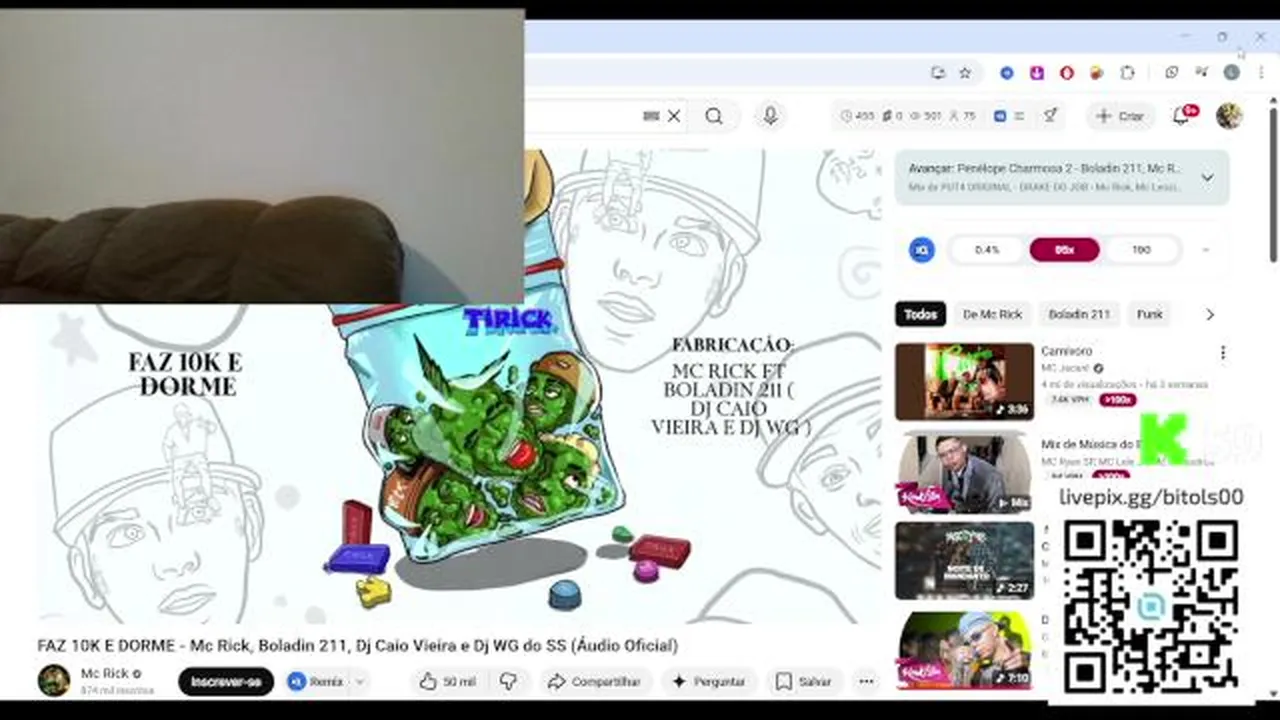The width and height of the screenshot is (1280, 720).
Task: Open the YouTube account avatar menu
Action: pos(1229,116)
